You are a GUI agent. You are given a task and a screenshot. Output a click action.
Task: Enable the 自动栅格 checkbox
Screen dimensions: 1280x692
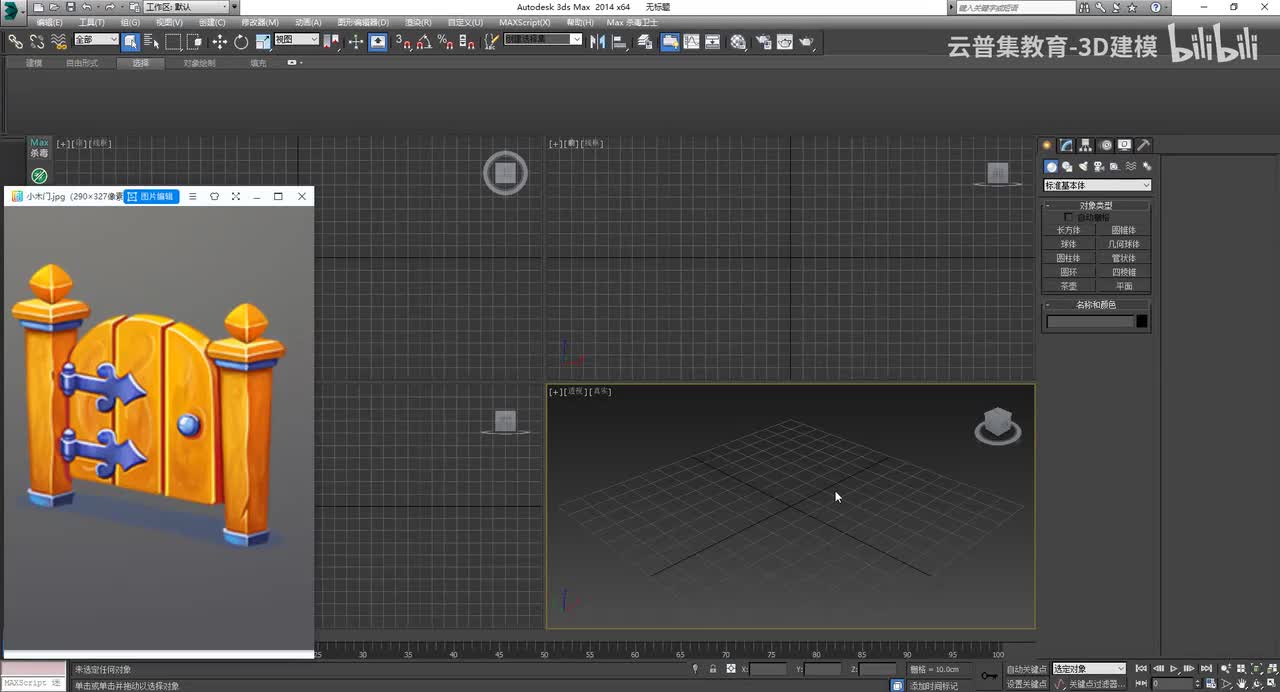[1069, 217]
